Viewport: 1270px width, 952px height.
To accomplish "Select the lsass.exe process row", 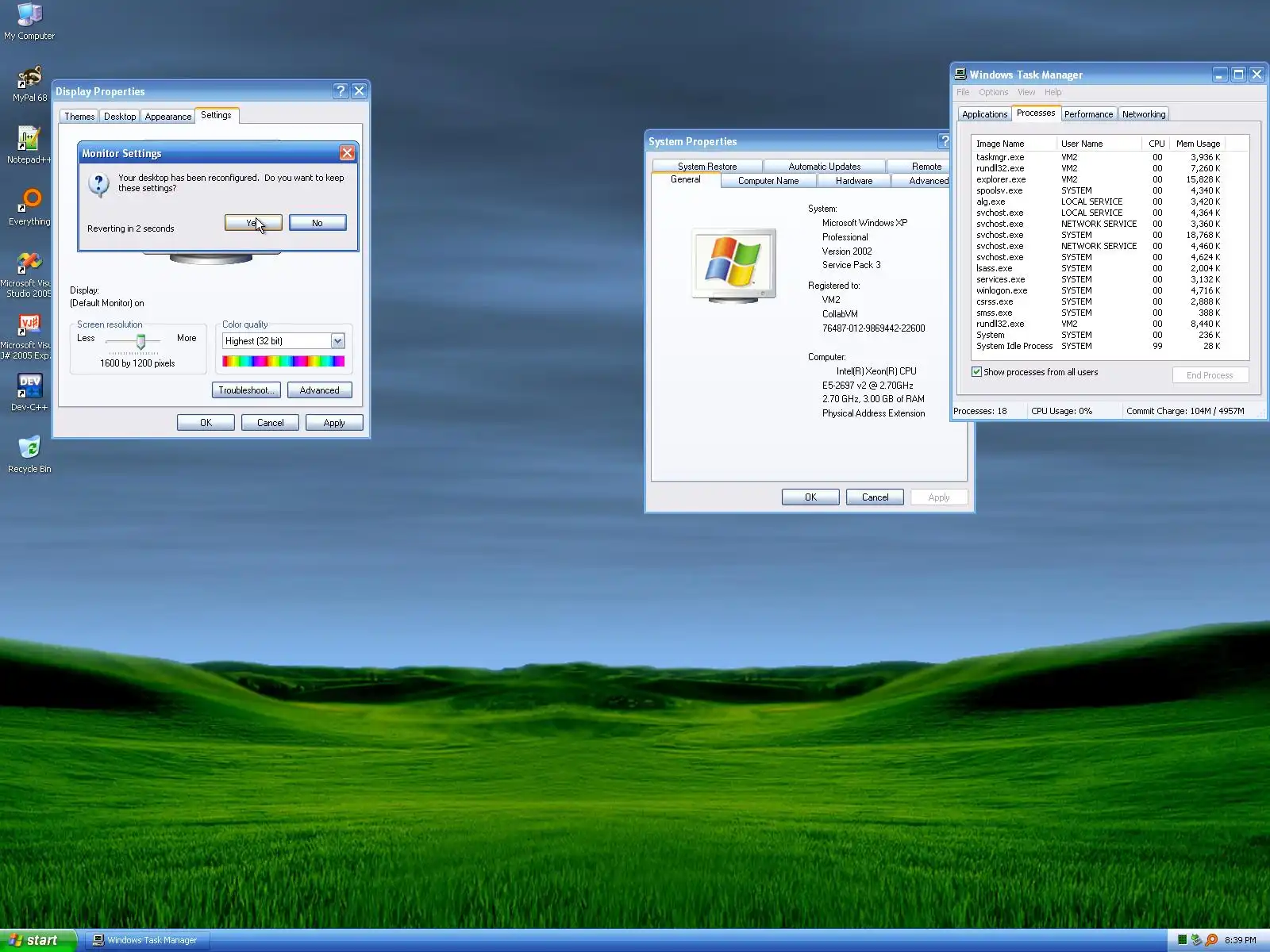I will [1099, 268].
